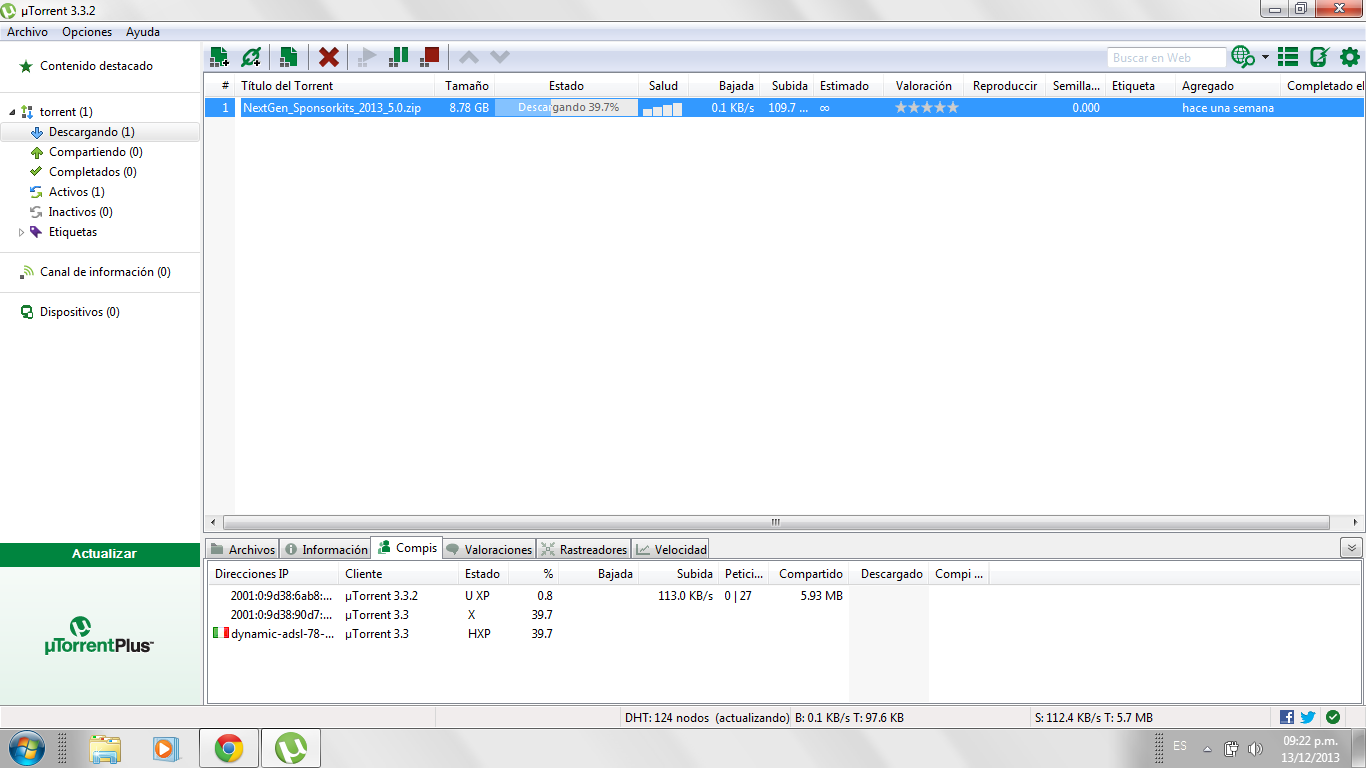
Task: Remove the torrent with the red X icon
Action: pyautogui.click(x=328, y=57)
